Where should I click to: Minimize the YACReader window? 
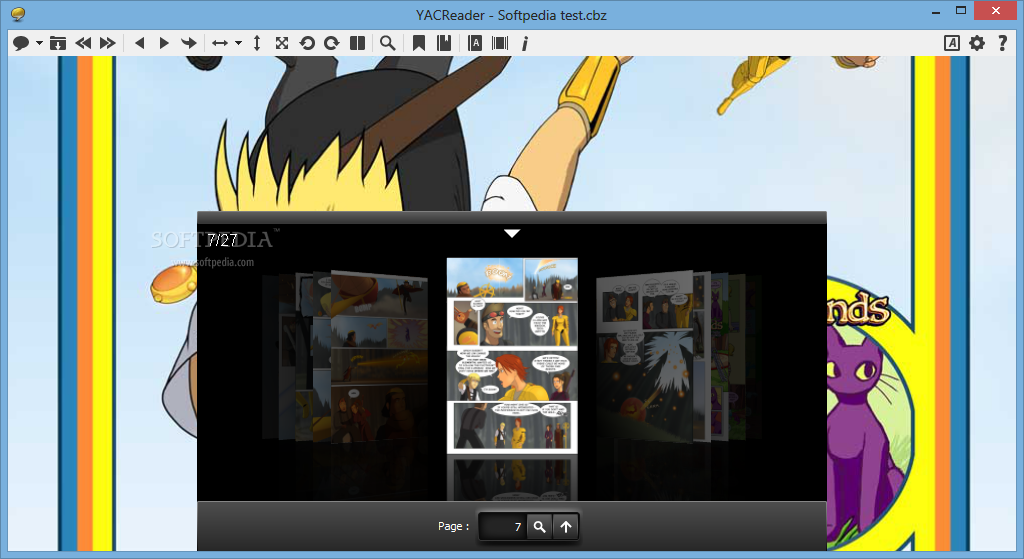(936, 11)
